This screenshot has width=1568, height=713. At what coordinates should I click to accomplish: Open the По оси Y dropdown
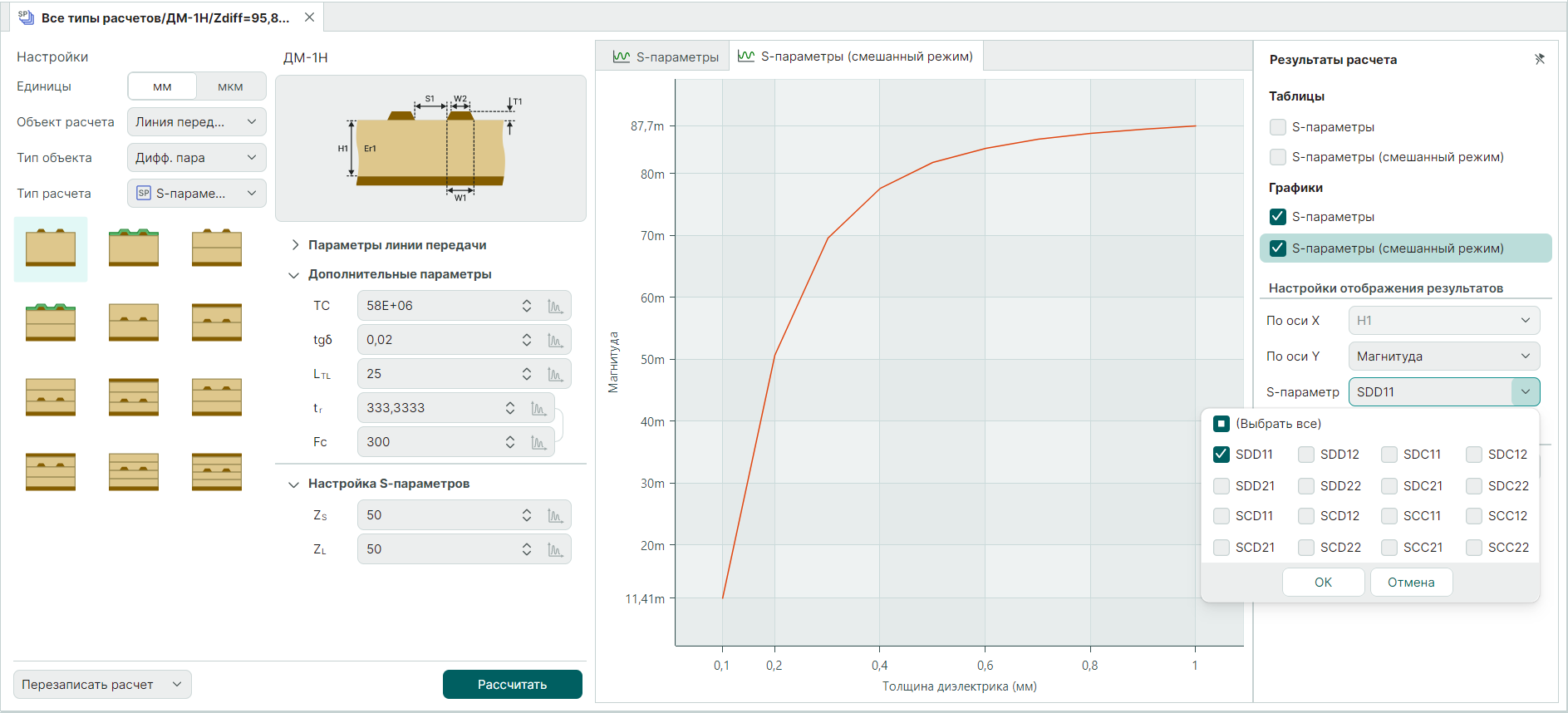pyautogui.click(x=1443, y=356)
